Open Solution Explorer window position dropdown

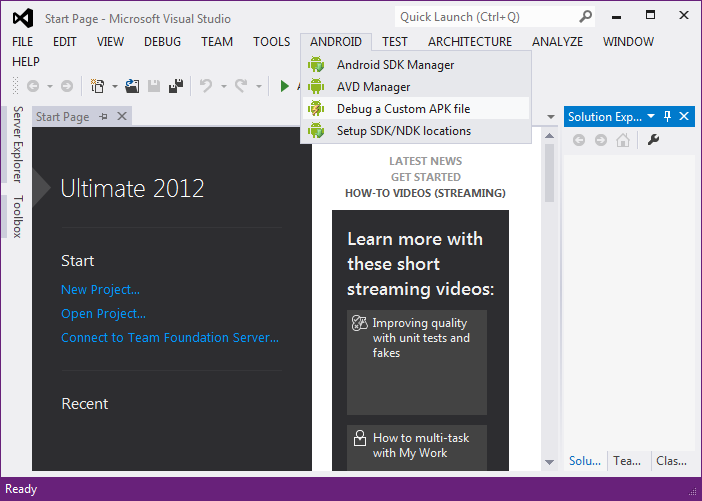(651, 116)
